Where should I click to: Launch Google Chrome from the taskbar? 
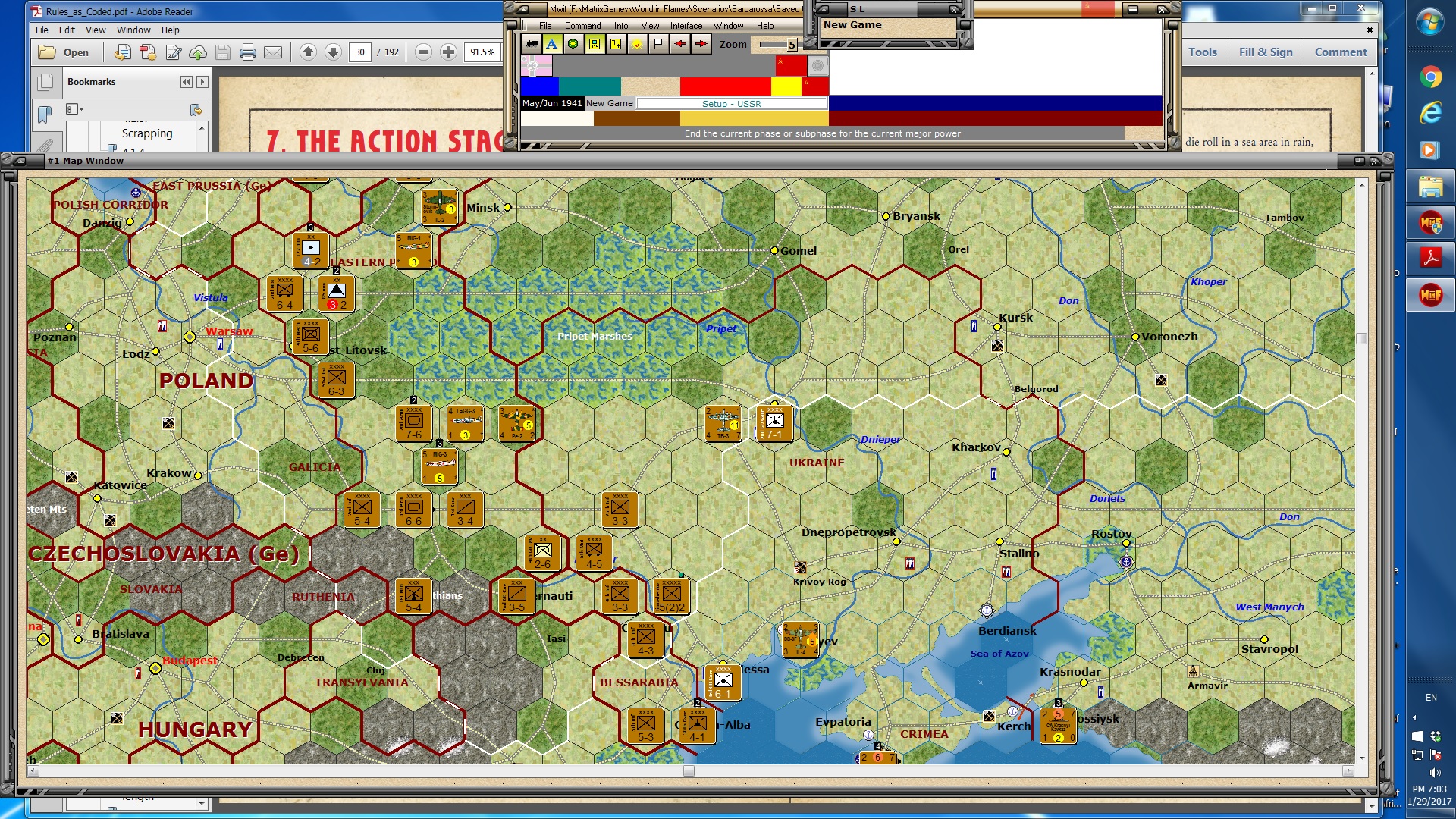point(1431,77)
